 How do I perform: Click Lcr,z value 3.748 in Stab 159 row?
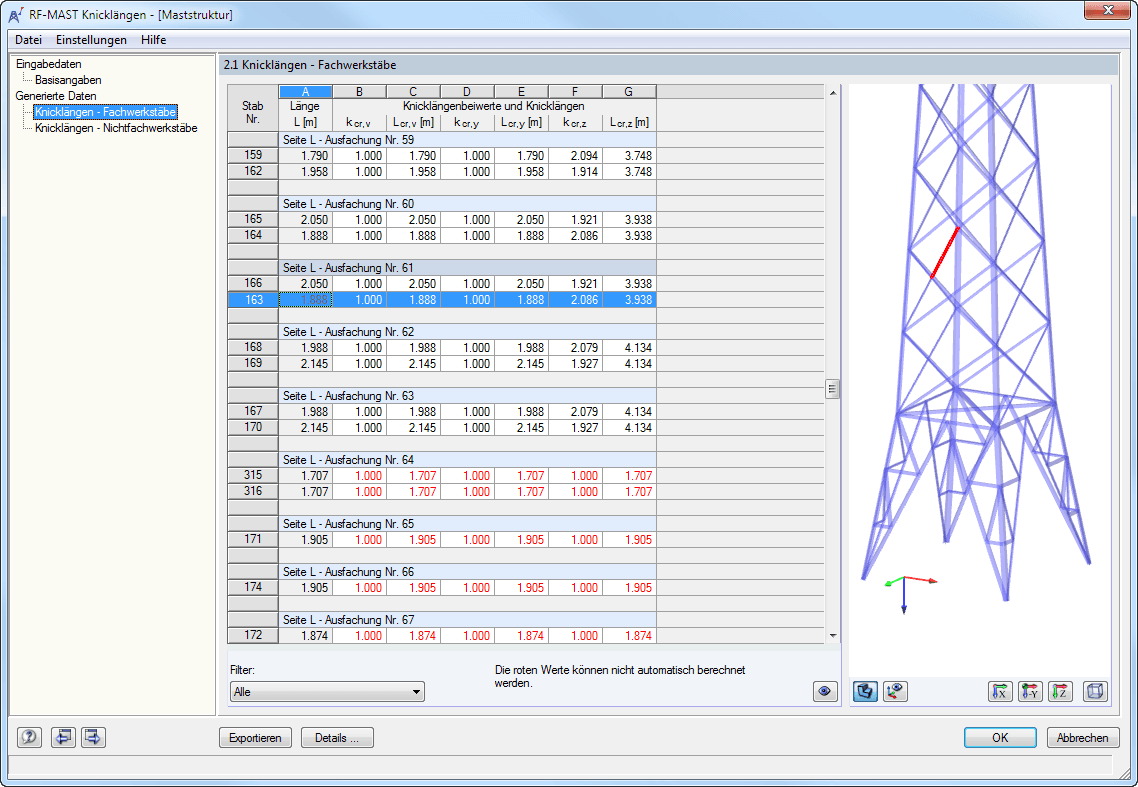click(629, 155)
